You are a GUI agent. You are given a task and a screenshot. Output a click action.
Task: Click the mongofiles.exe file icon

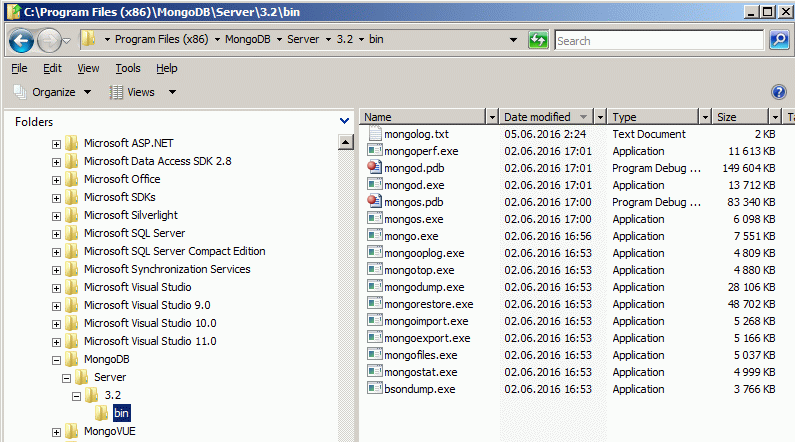tap(375, 354)
